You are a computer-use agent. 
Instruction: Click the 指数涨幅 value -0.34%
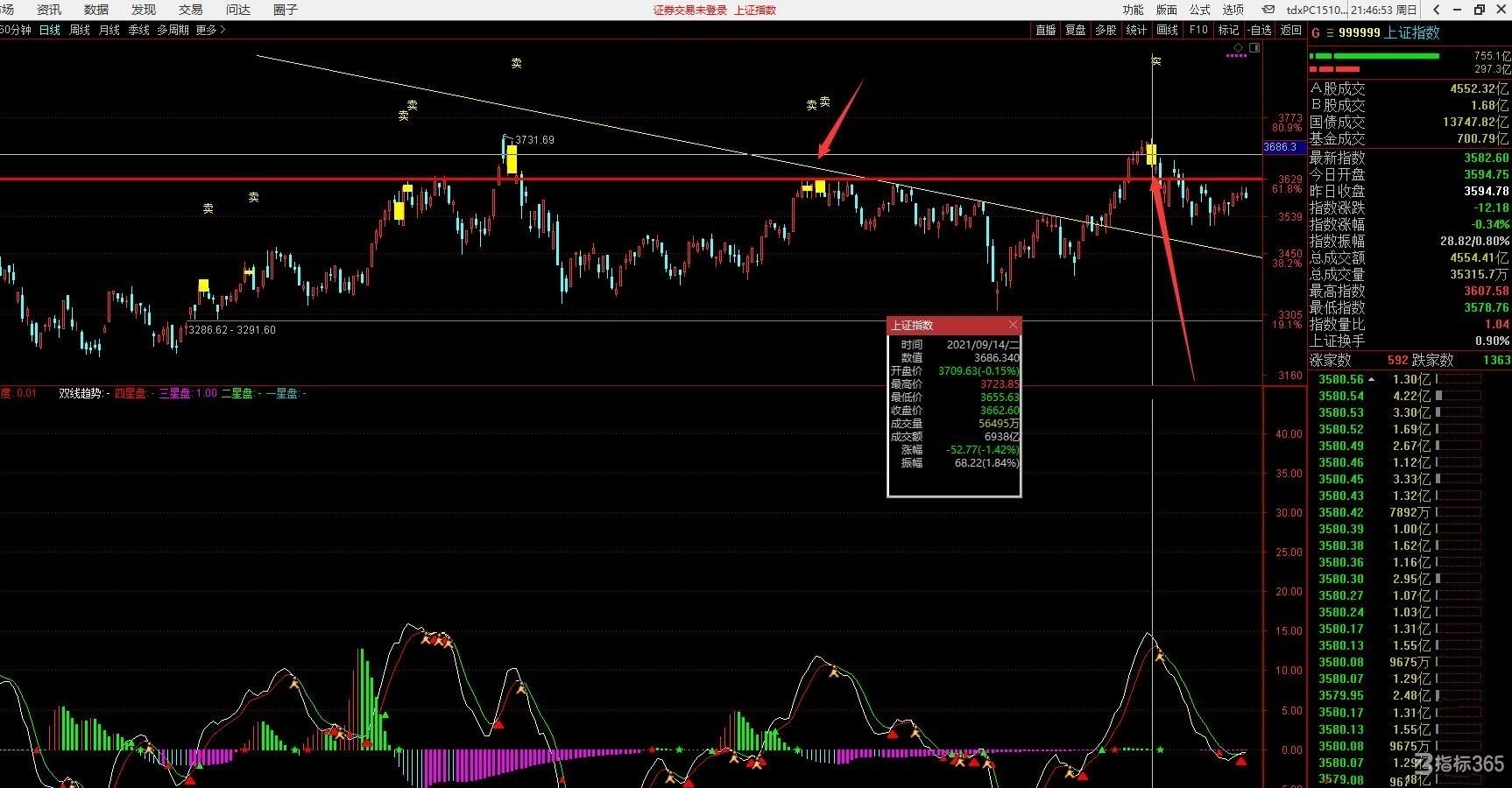pos(1491,224)
